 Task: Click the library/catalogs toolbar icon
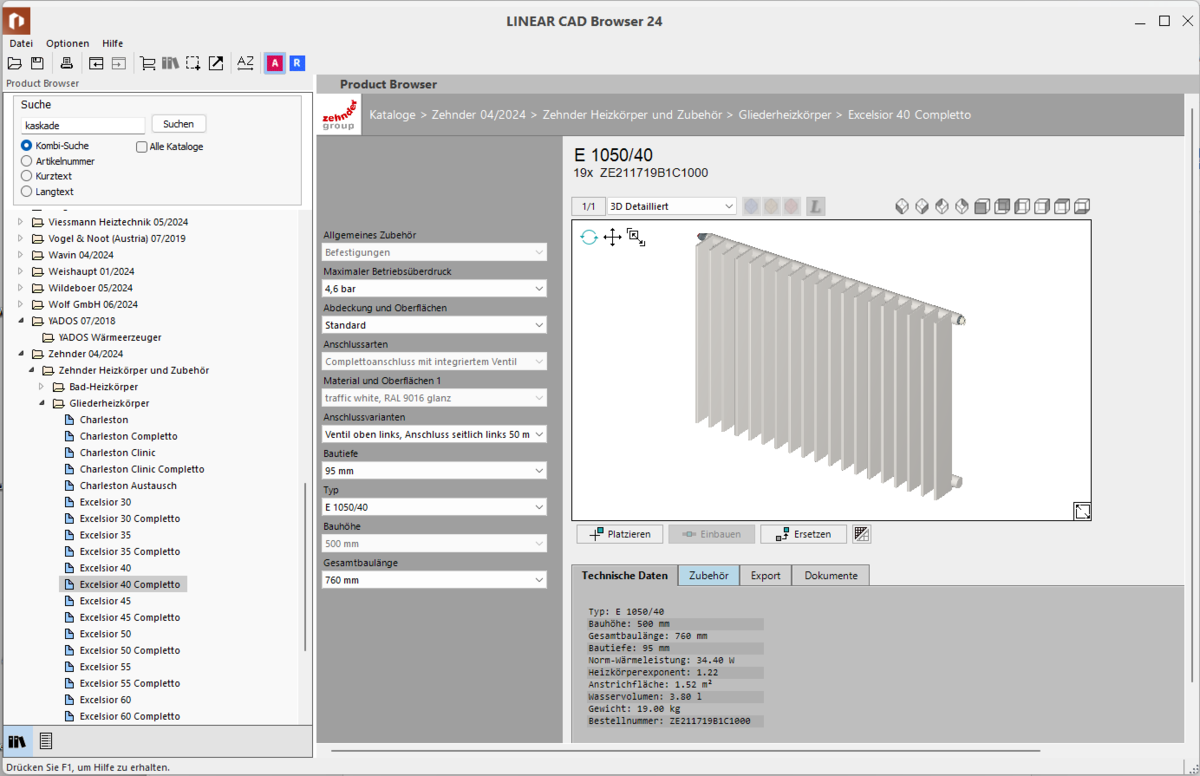(x=168, y=62)
